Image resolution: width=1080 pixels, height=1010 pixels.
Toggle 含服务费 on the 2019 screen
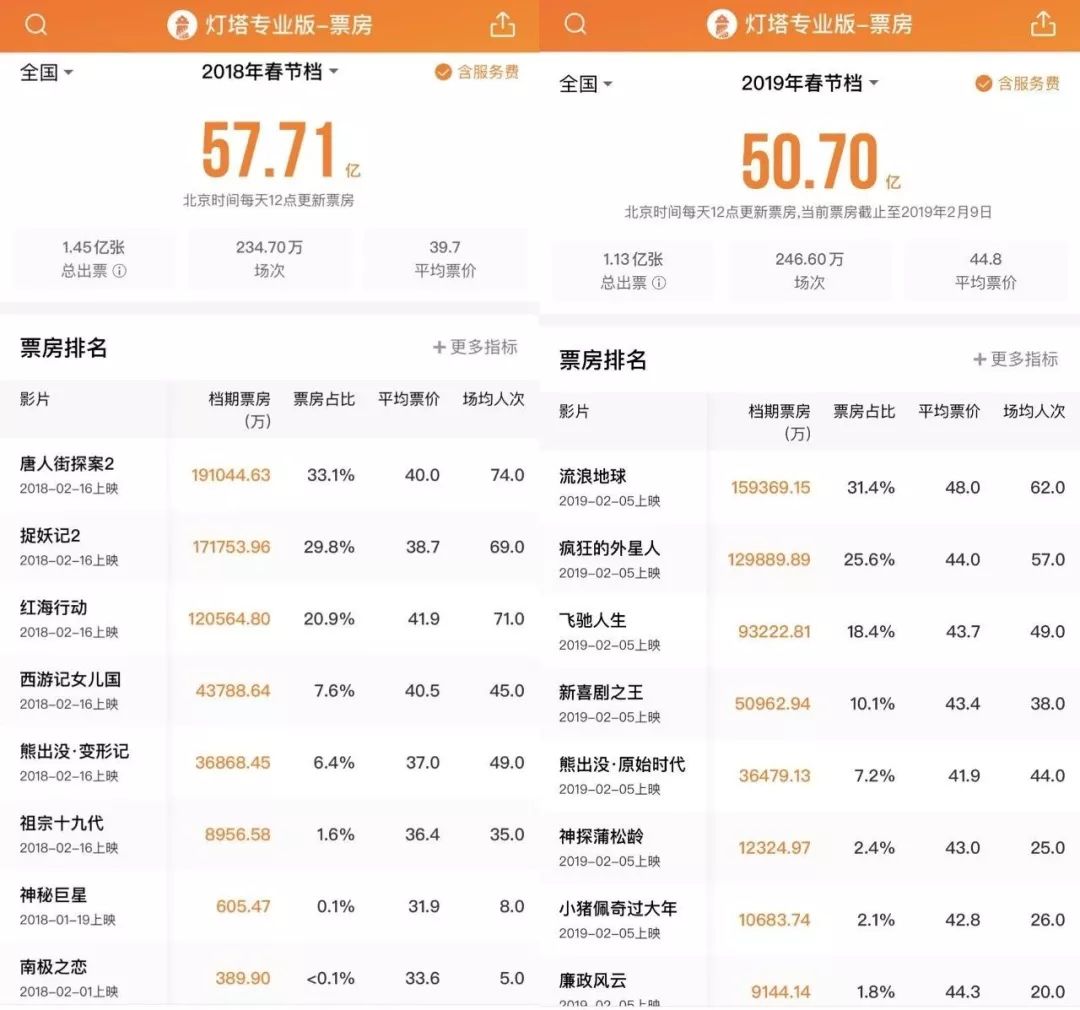pyautogui.click(x=1018, y=83)
